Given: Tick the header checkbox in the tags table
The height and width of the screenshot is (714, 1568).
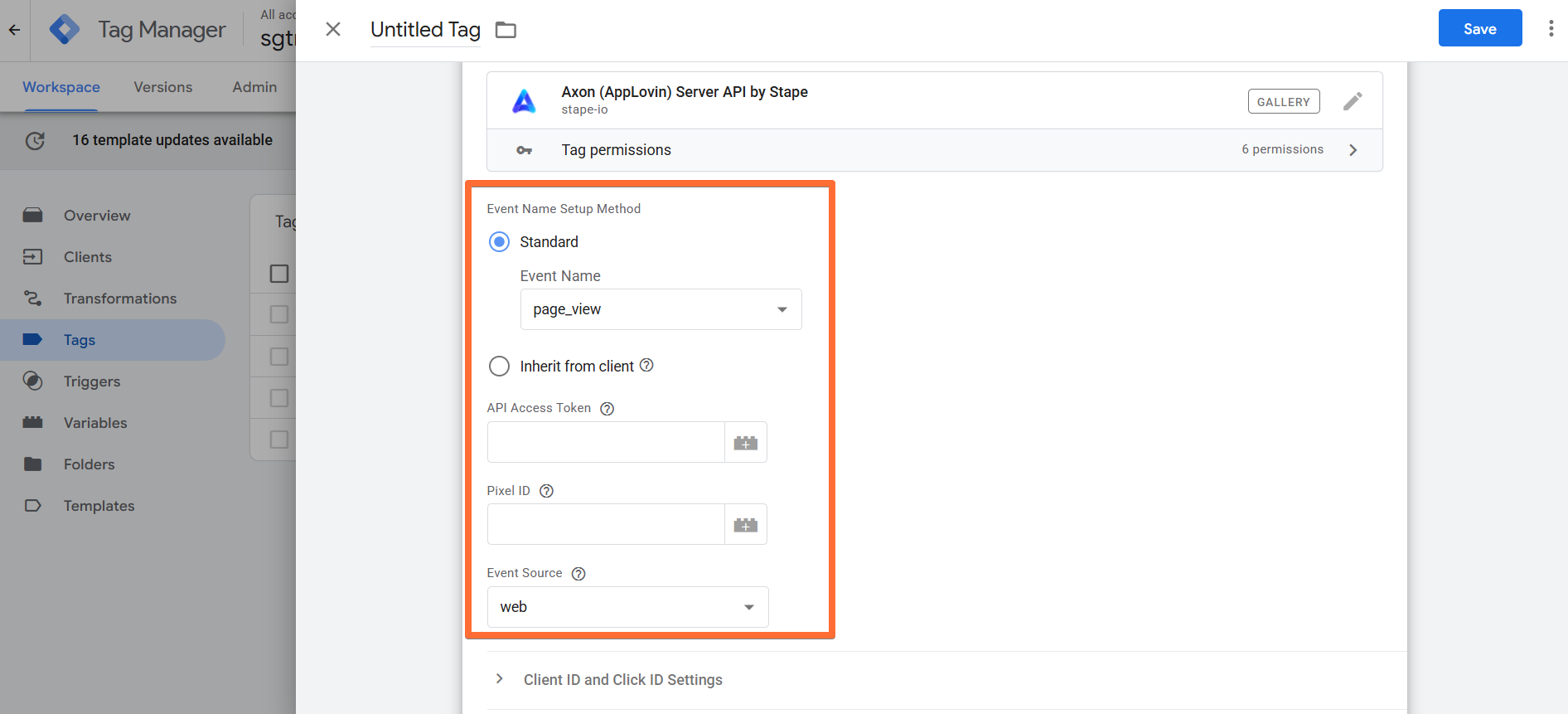Looking at the screenshot, I should point(279,274).
